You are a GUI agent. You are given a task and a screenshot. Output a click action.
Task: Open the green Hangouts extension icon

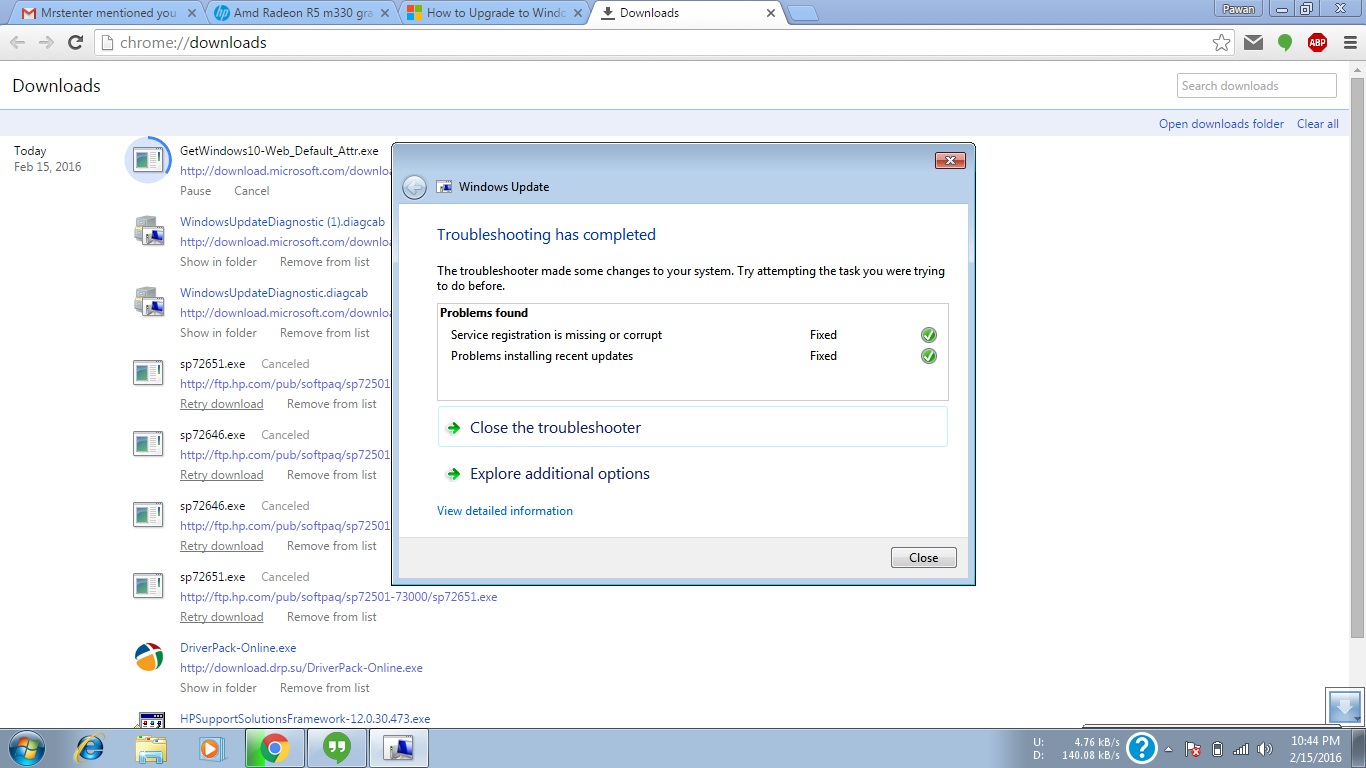click(1285, 43)
